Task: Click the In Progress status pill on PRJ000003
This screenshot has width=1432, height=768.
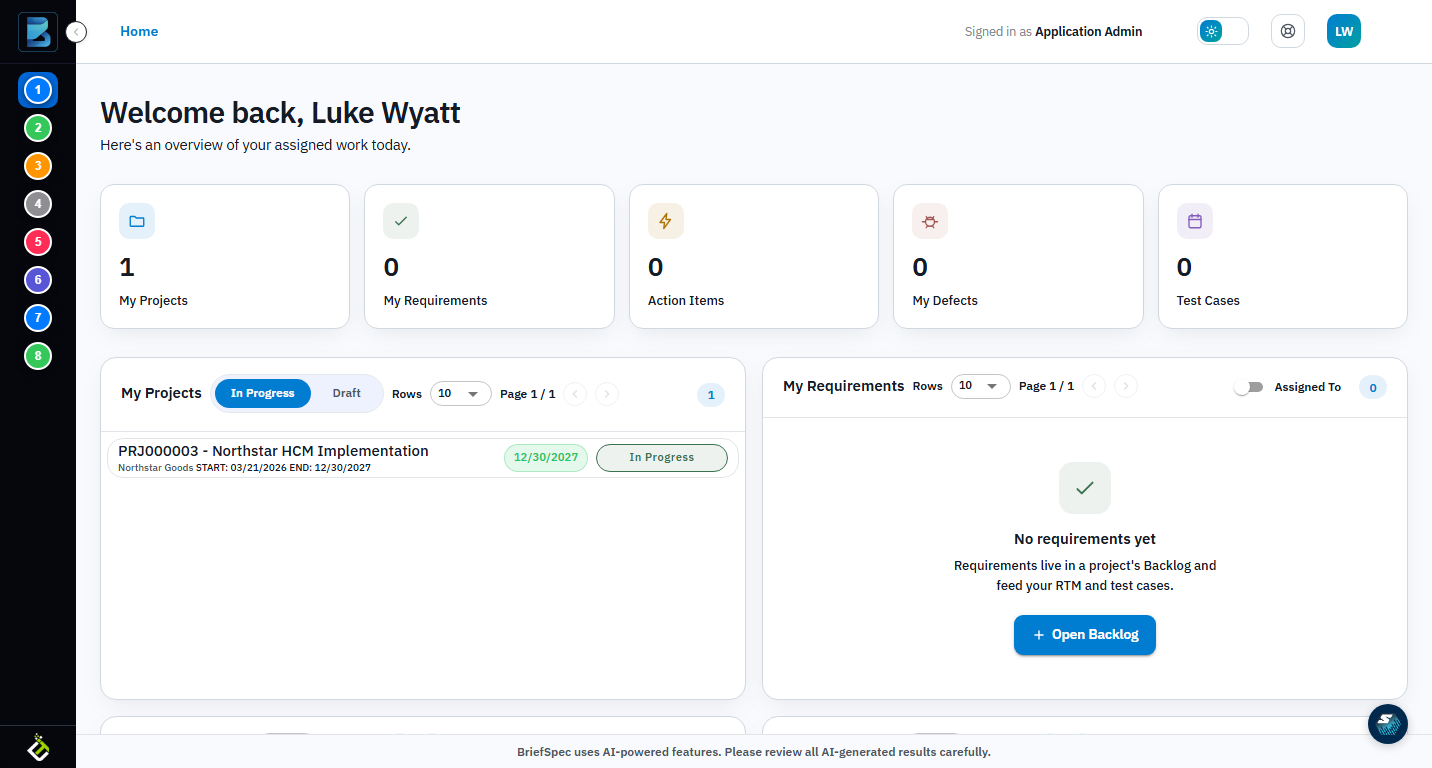Action: (x=662, y=458)
